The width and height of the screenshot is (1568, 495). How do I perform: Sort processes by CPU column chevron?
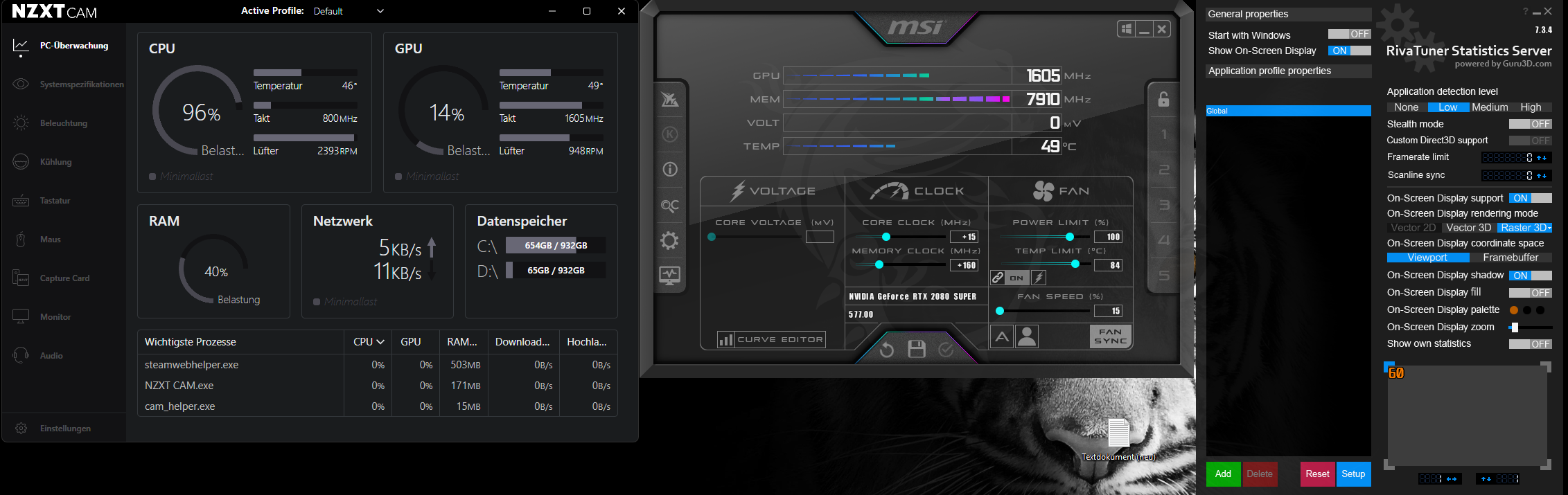380,342
